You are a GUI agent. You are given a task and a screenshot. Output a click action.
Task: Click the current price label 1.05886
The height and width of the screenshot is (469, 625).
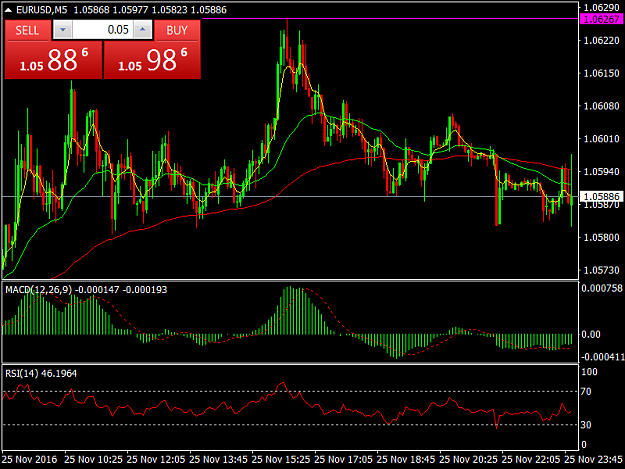tap(602, 196)
